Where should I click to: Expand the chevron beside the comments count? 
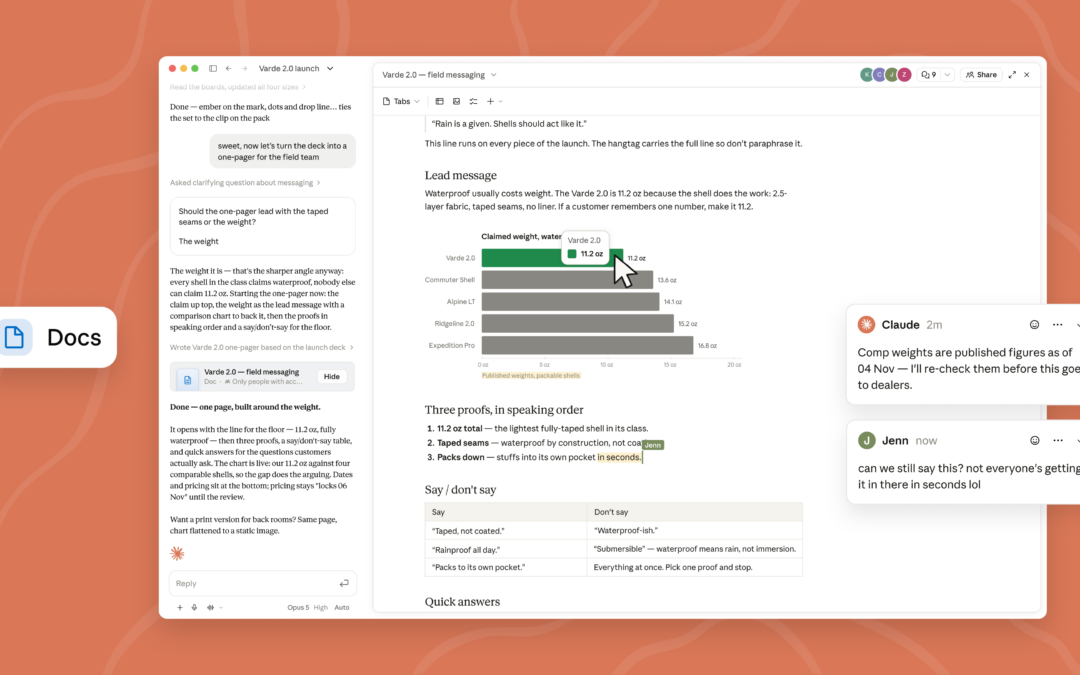[947, 74]
